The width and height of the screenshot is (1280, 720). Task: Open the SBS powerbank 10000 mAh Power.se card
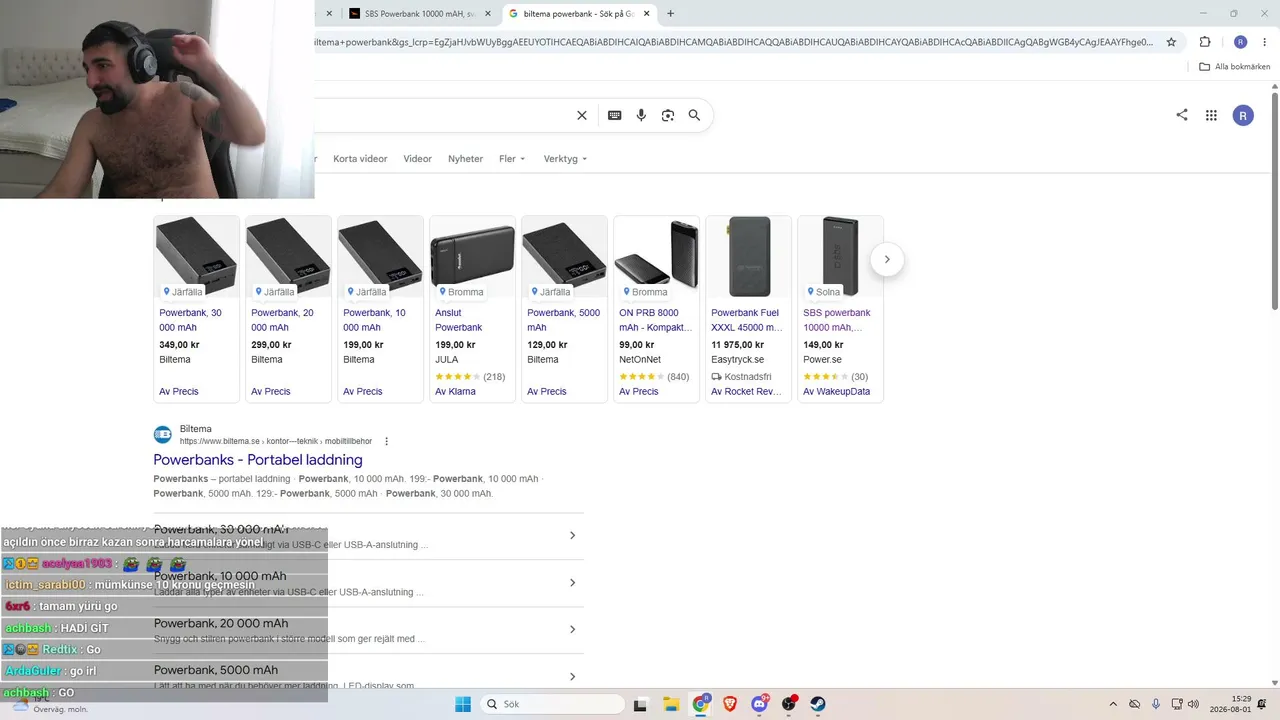[840, 309]
